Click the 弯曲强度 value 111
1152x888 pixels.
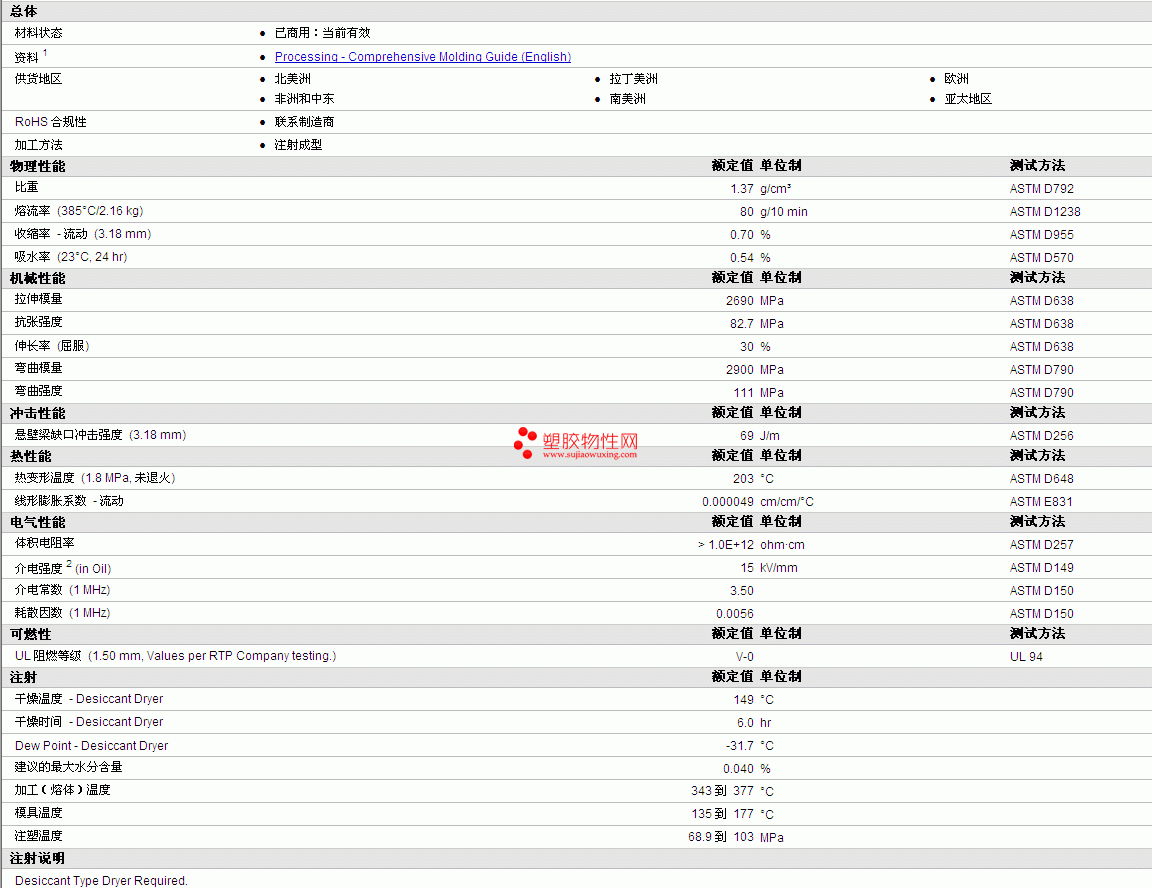tap(744, 393)
